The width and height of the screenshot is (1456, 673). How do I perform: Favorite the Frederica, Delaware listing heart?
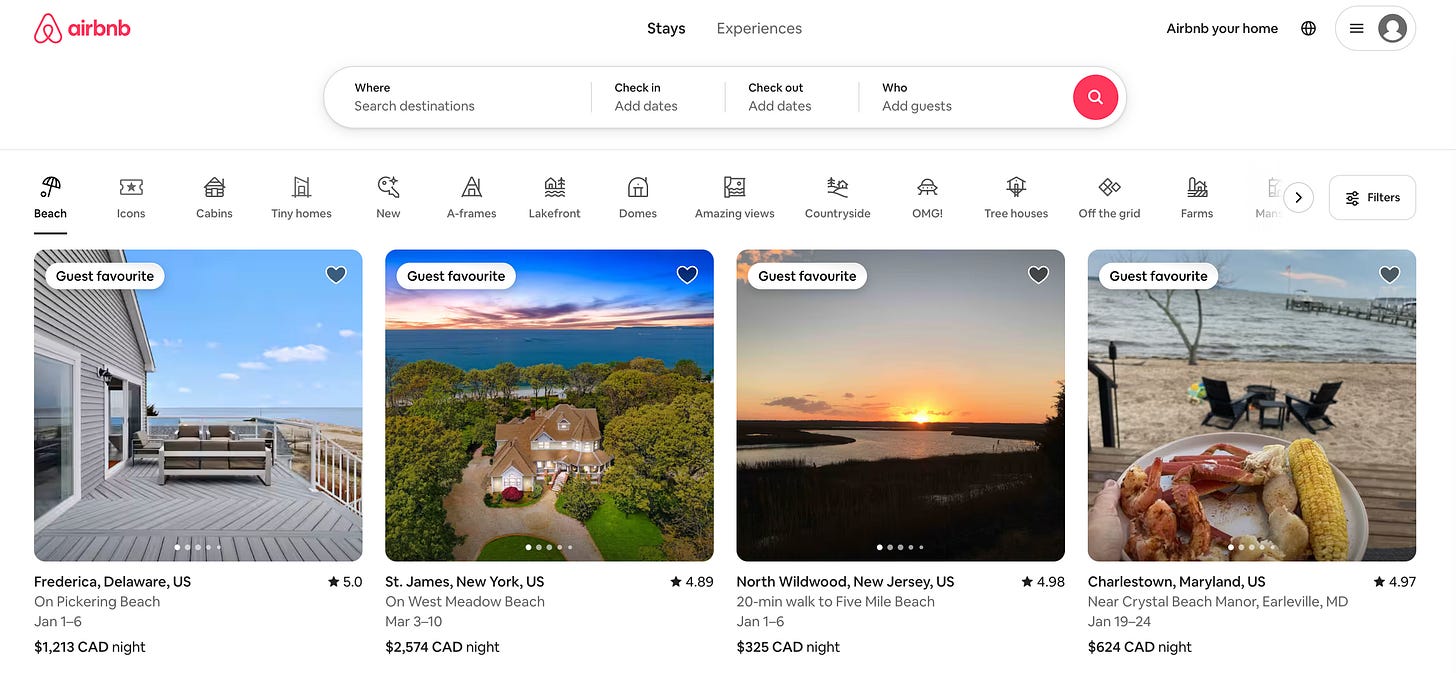[336, 273]
